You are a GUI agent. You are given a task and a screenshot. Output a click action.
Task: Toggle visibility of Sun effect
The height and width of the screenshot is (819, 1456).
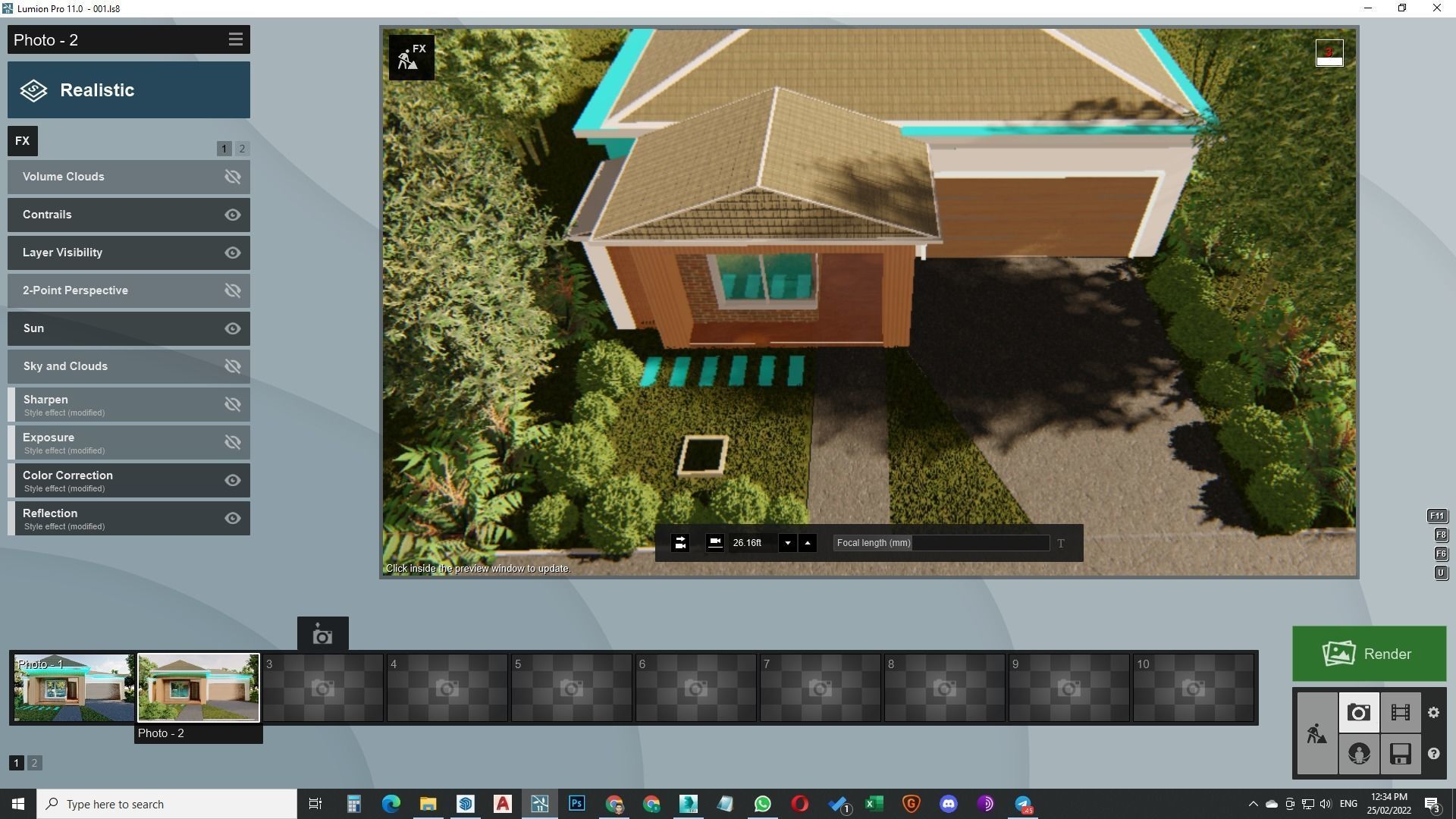(x=233, y=328)
